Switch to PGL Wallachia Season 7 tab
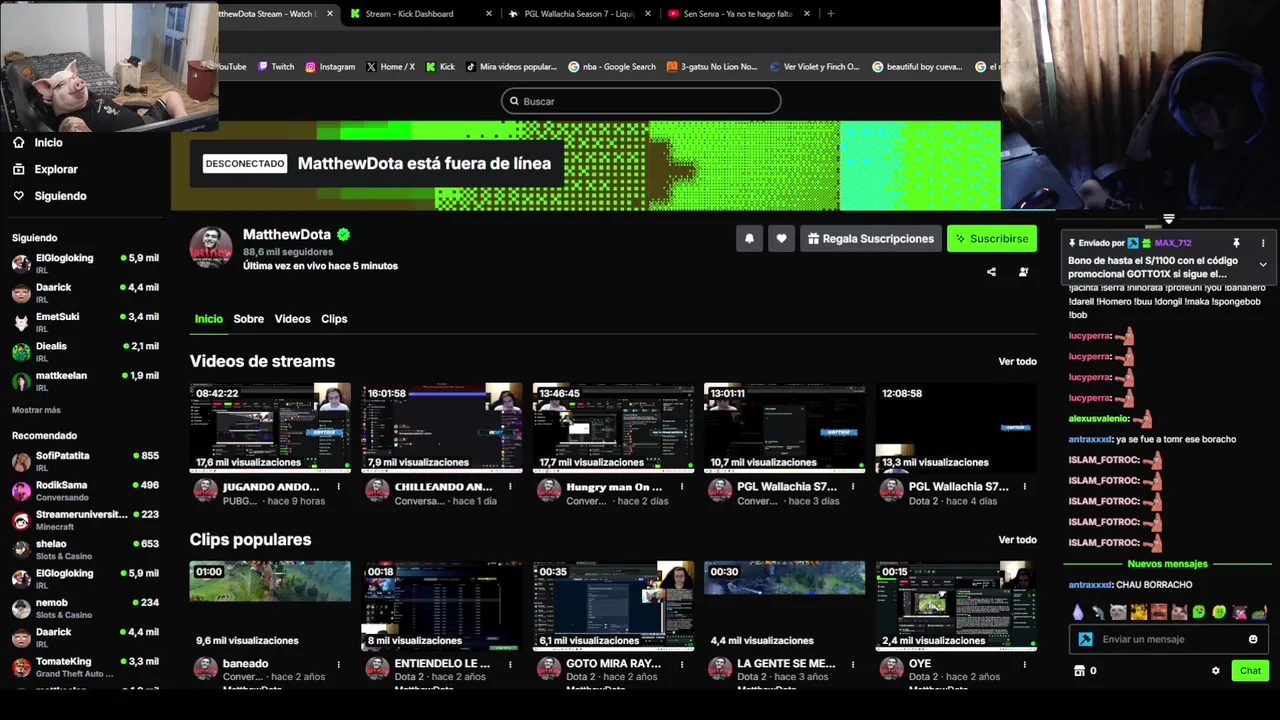Viewport: 1280px width, 720px height. click(579, 14)
